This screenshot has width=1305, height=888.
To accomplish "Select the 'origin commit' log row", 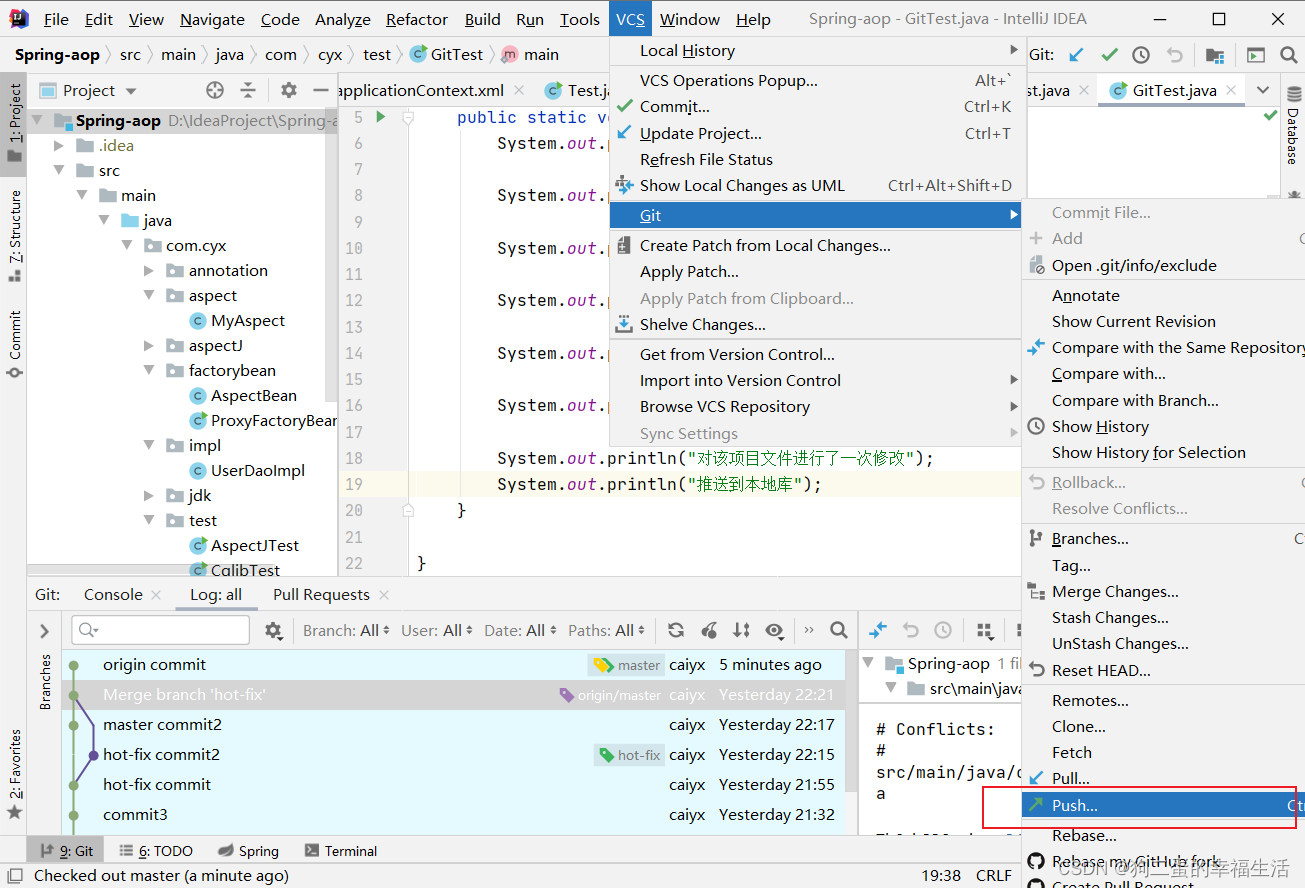I will click(x=454, y=665).
